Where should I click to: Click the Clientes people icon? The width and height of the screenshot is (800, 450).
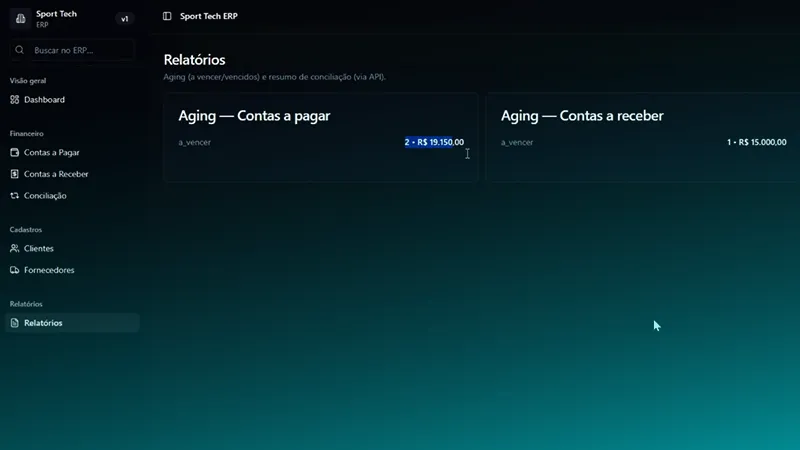click(x=14, y=248)
